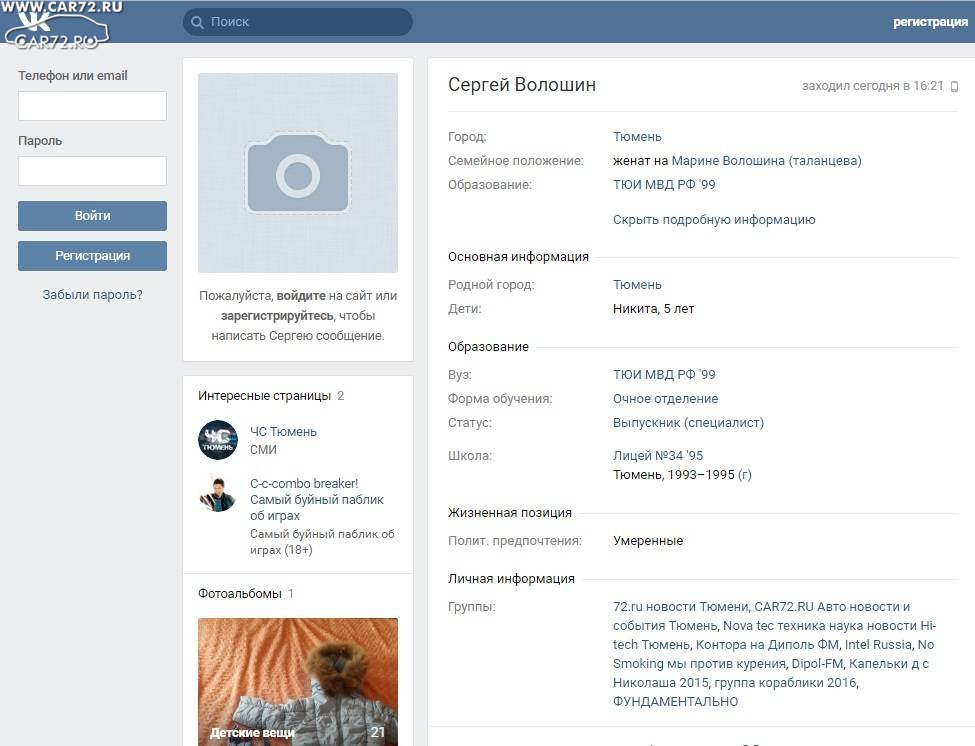
Task: Open the Забыли пароль? link
Action: coord(92,295)
